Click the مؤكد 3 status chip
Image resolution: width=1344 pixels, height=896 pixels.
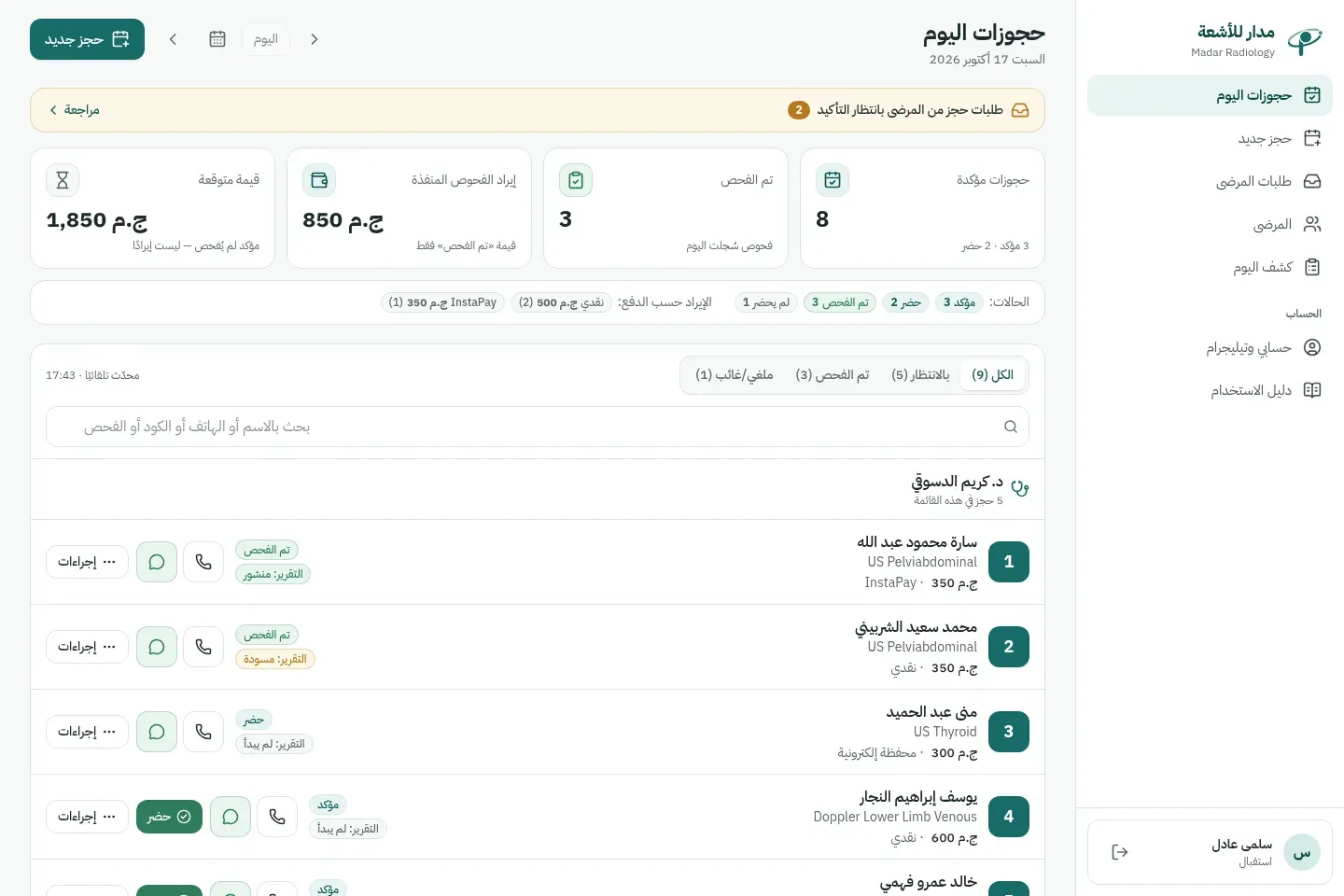tap(959, 302)
